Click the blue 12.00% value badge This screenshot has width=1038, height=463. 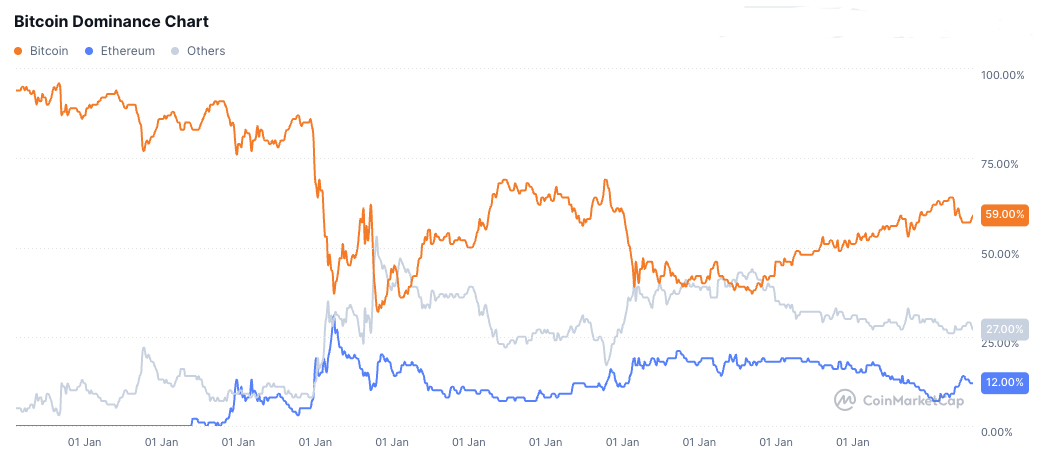coord(1004,382)
